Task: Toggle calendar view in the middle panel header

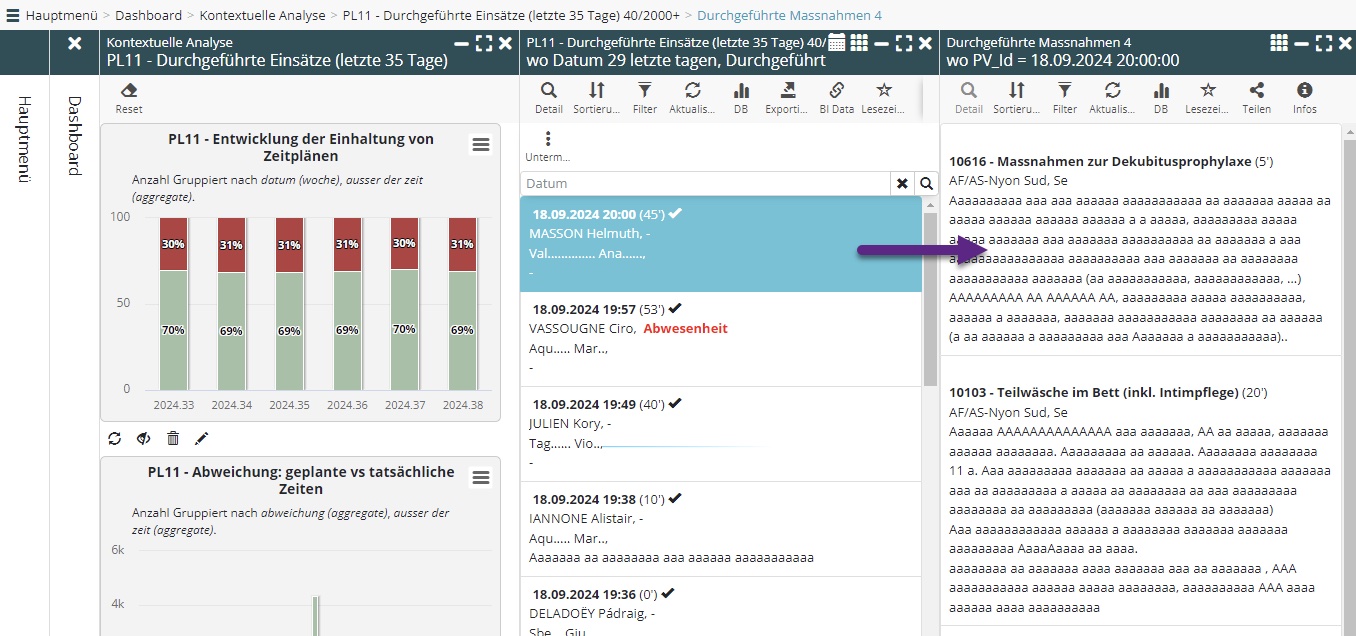Action: (x=837, y=42)
